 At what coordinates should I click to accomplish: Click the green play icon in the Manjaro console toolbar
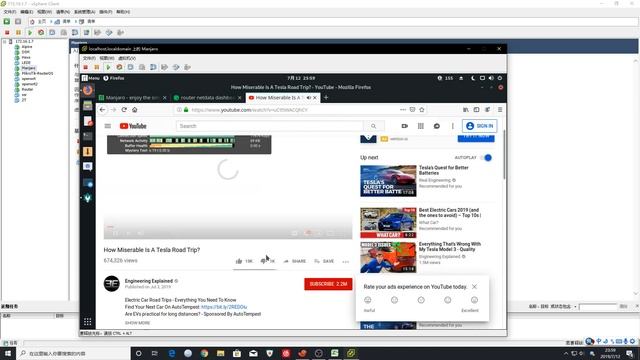108,67
